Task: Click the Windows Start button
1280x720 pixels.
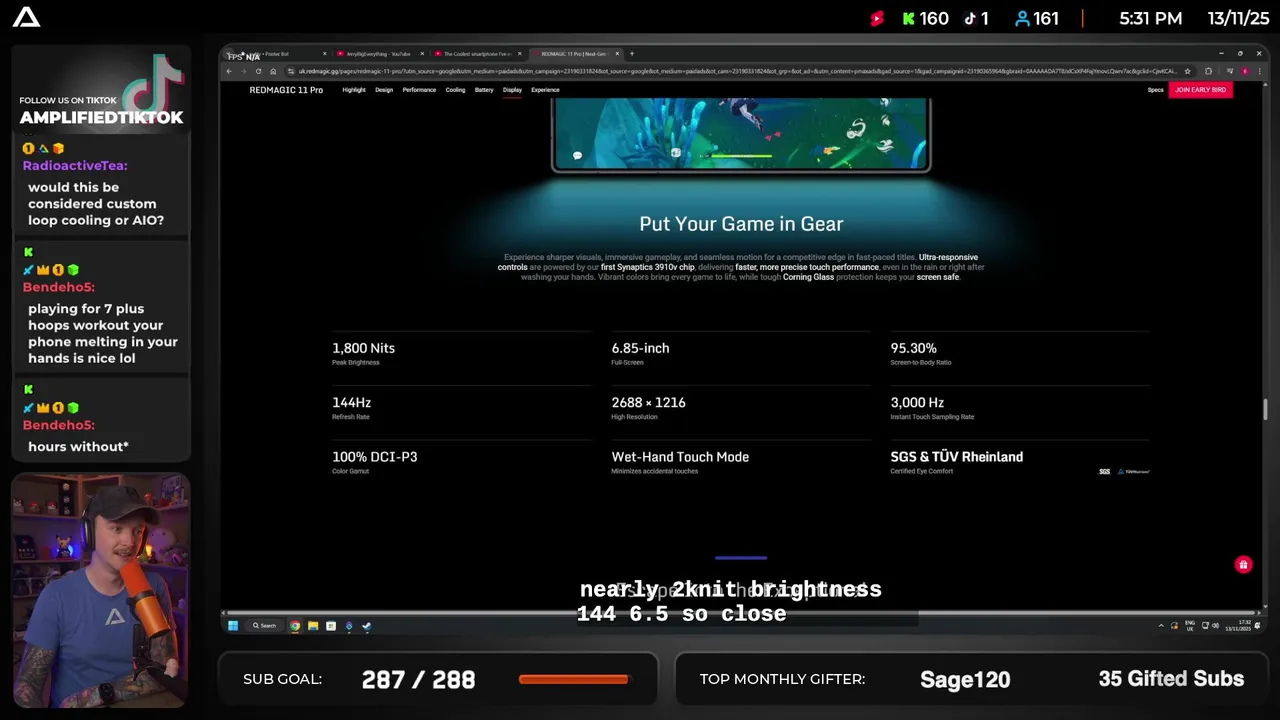Action: tap(233, 626)
